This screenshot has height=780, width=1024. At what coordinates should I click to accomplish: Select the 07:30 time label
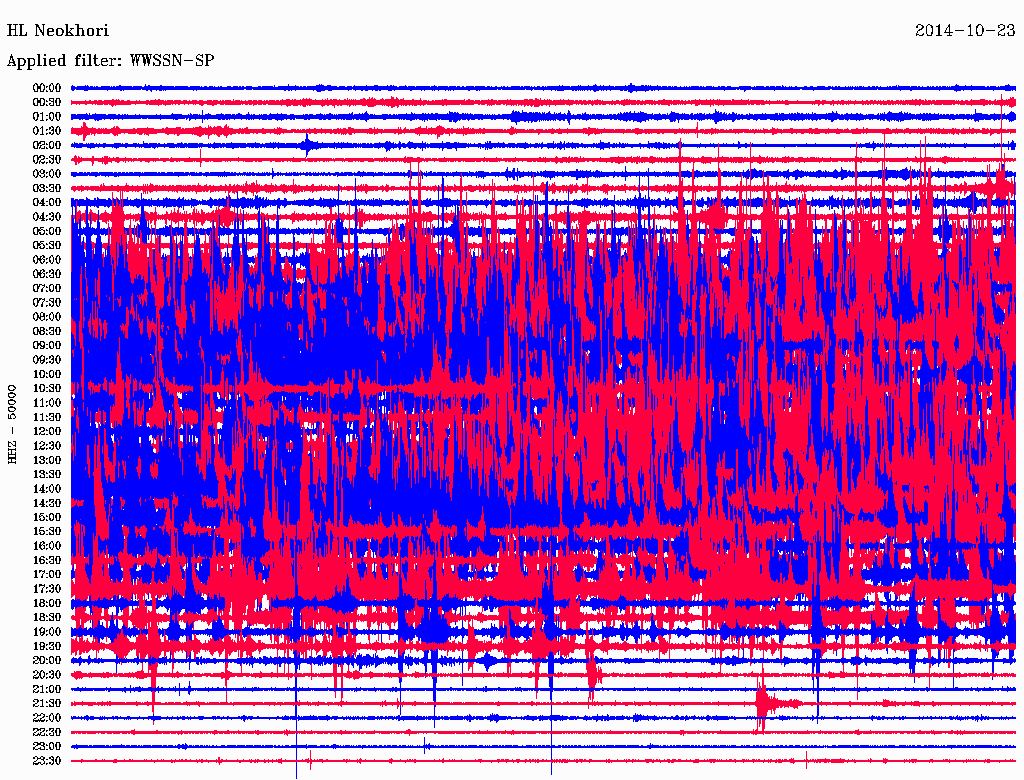point(46,302)
